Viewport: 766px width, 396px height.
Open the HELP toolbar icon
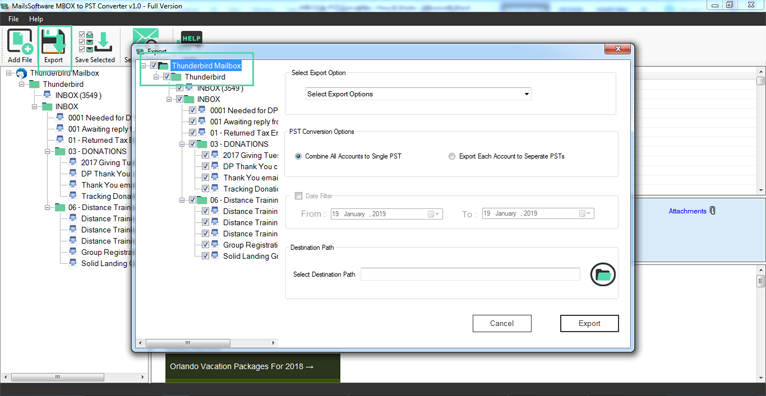191,37
